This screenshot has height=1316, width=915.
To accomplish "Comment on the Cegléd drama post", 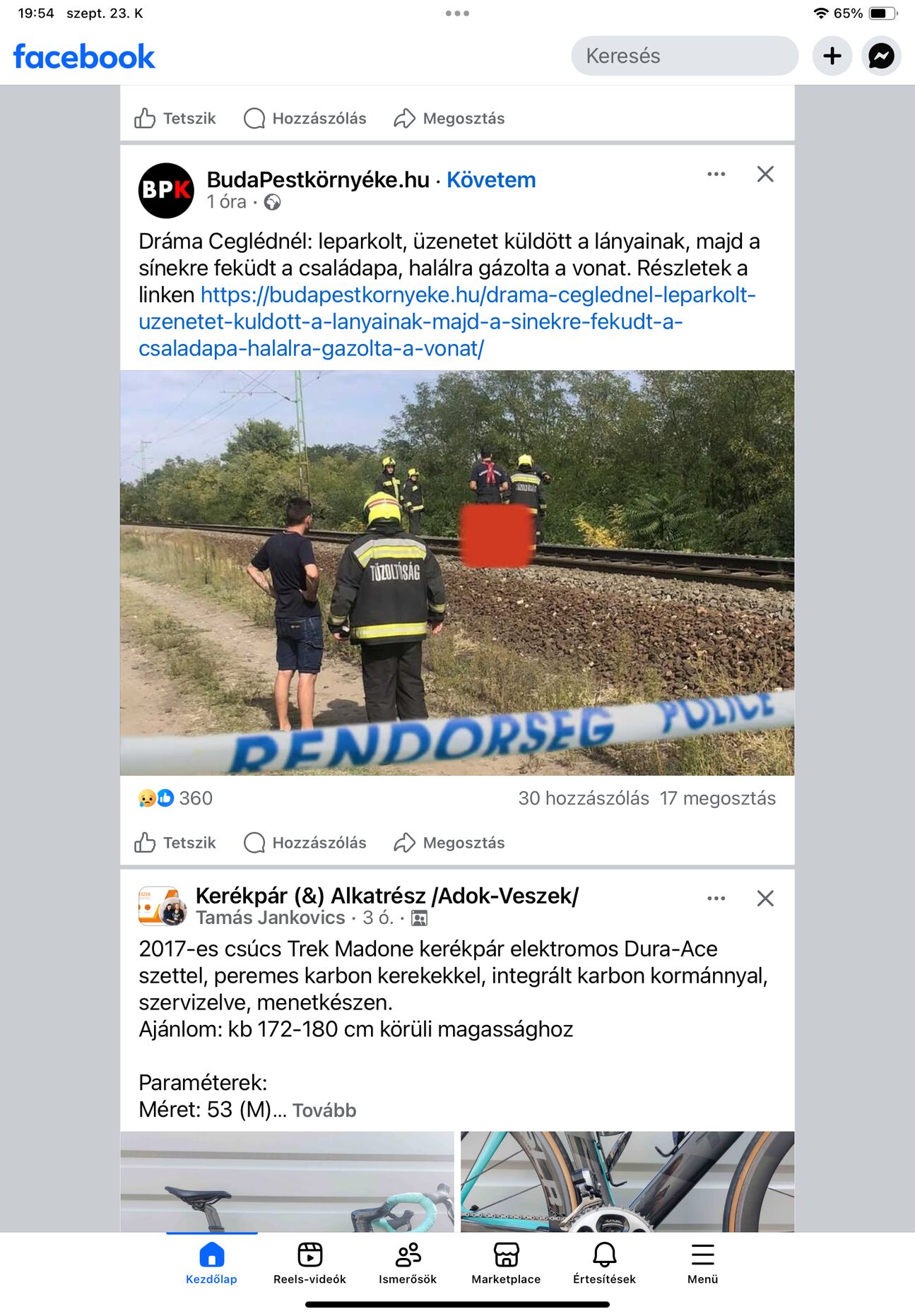I will [305, 843].
